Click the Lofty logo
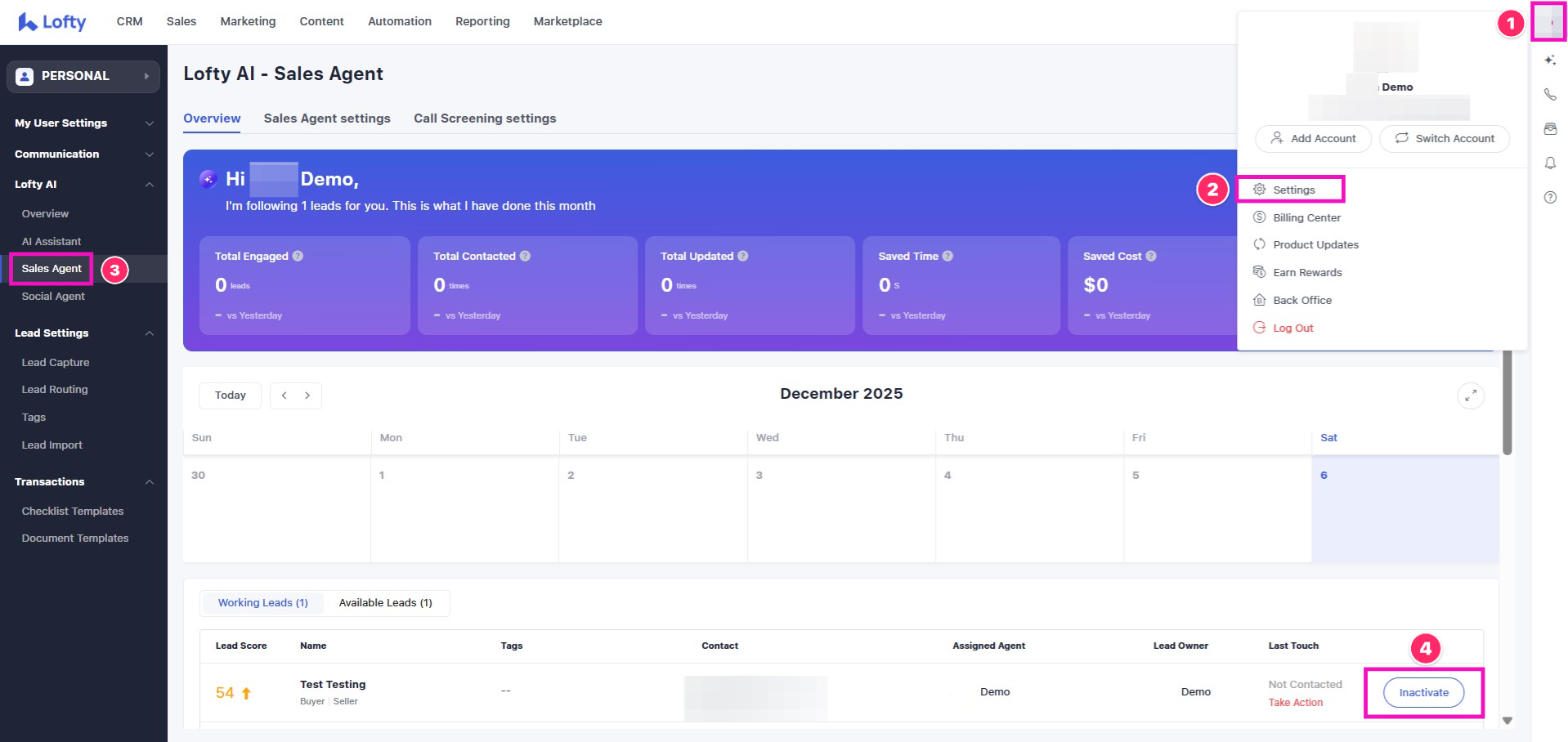The height and width of the screenshot is (742, 1568). 52,22
